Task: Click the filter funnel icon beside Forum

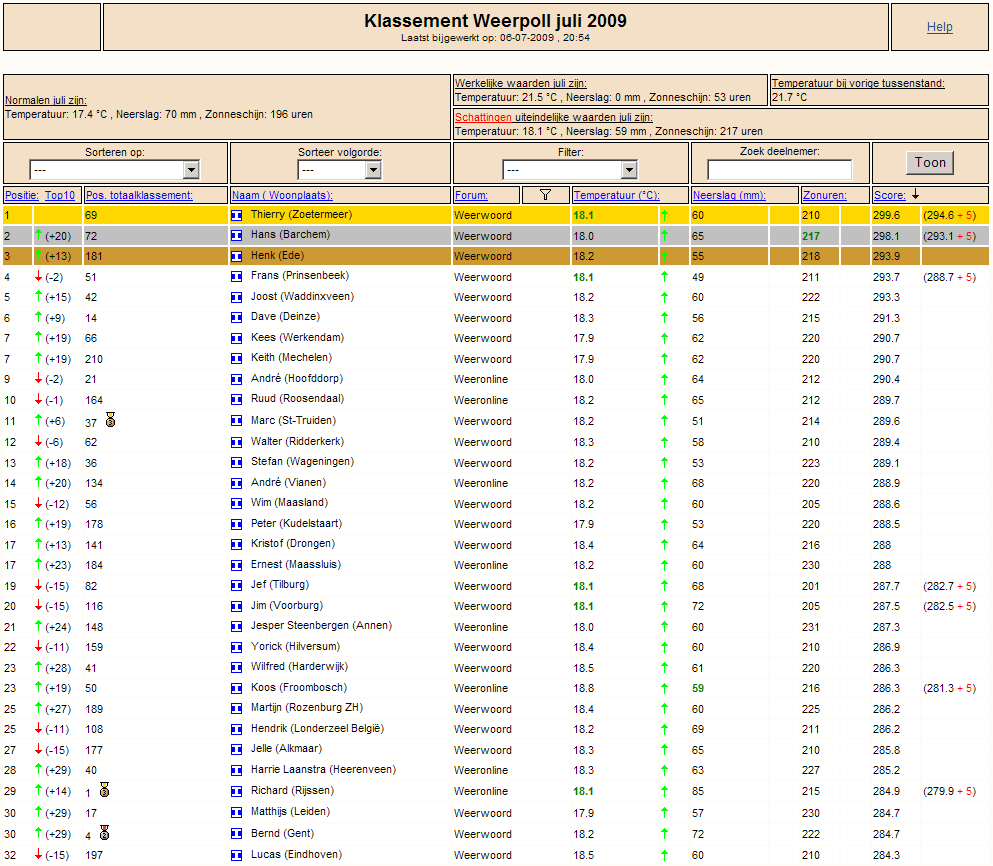Action: 545,195
